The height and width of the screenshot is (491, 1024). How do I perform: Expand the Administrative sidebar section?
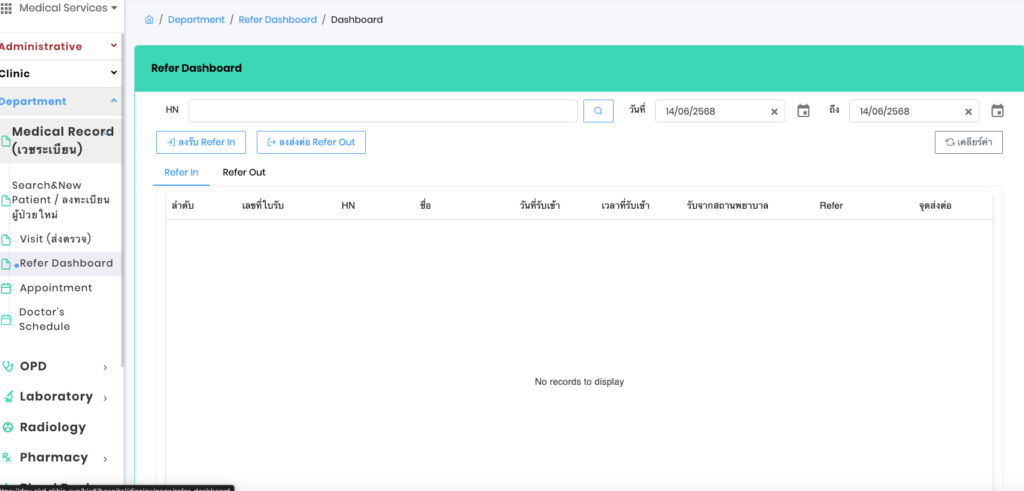[x=113, y=46]
